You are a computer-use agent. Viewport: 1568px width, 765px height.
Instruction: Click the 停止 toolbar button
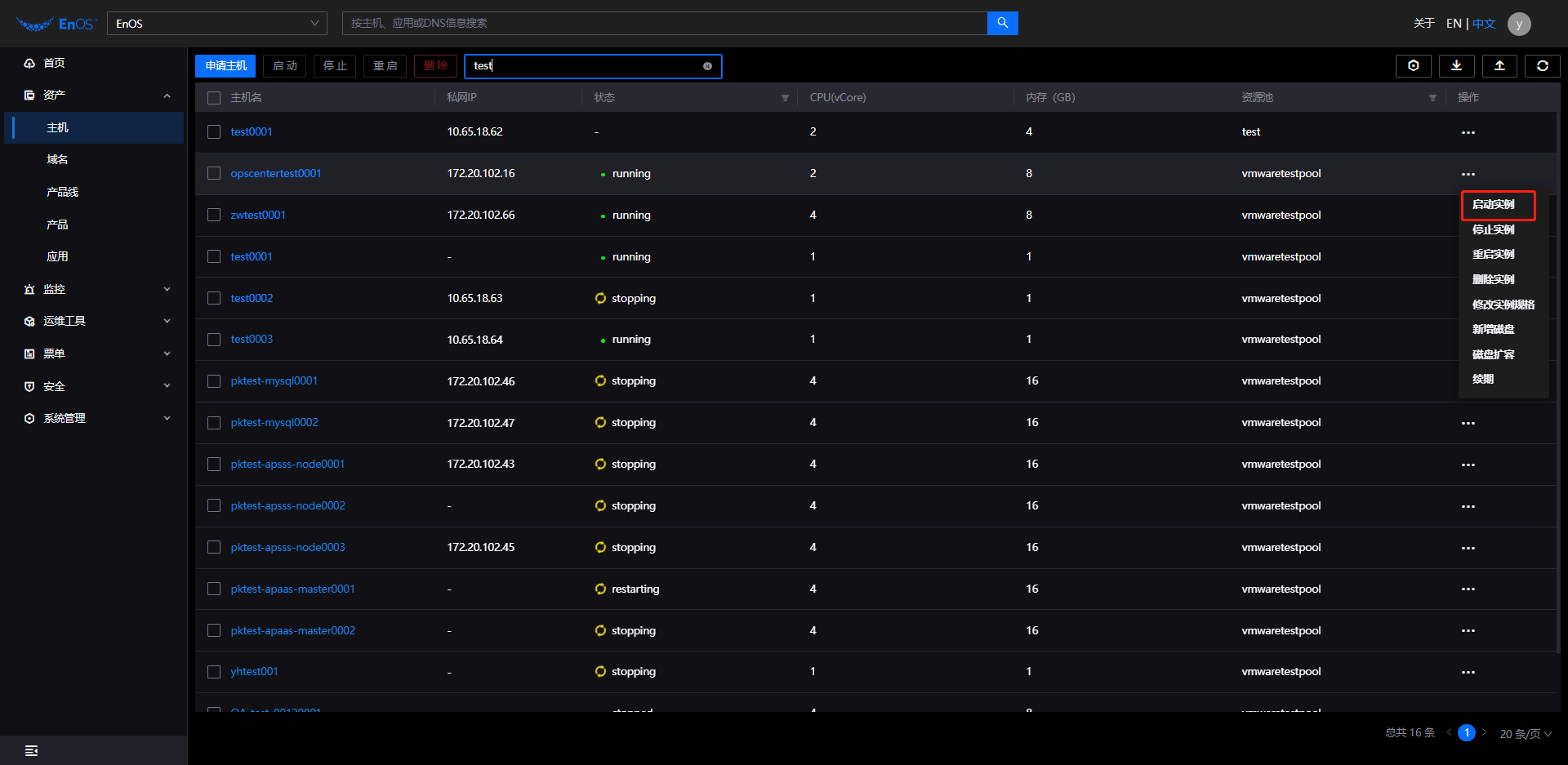tap(335, 66)
